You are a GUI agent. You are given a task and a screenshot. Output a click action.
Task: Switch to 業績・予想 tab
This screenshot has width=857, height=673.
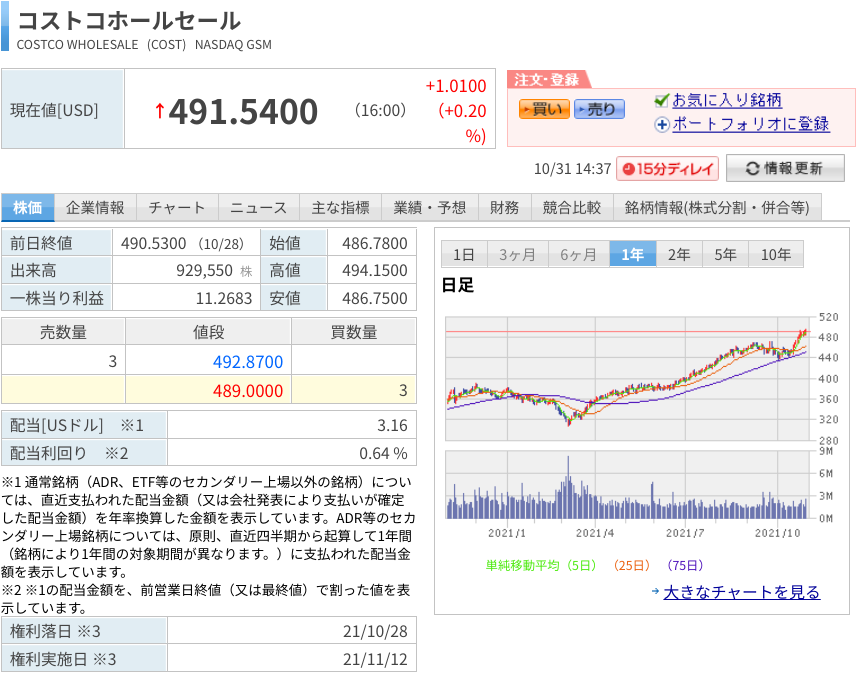(430, 208)
